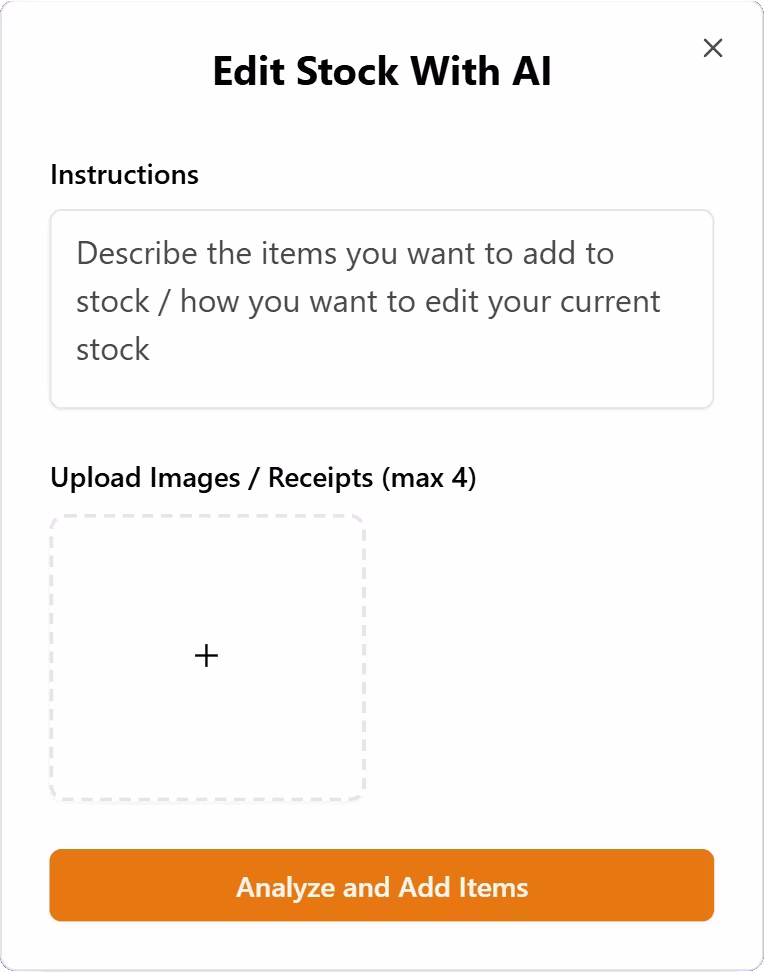
Task: Dismiss the modal with the X icon
Action: 712,48
